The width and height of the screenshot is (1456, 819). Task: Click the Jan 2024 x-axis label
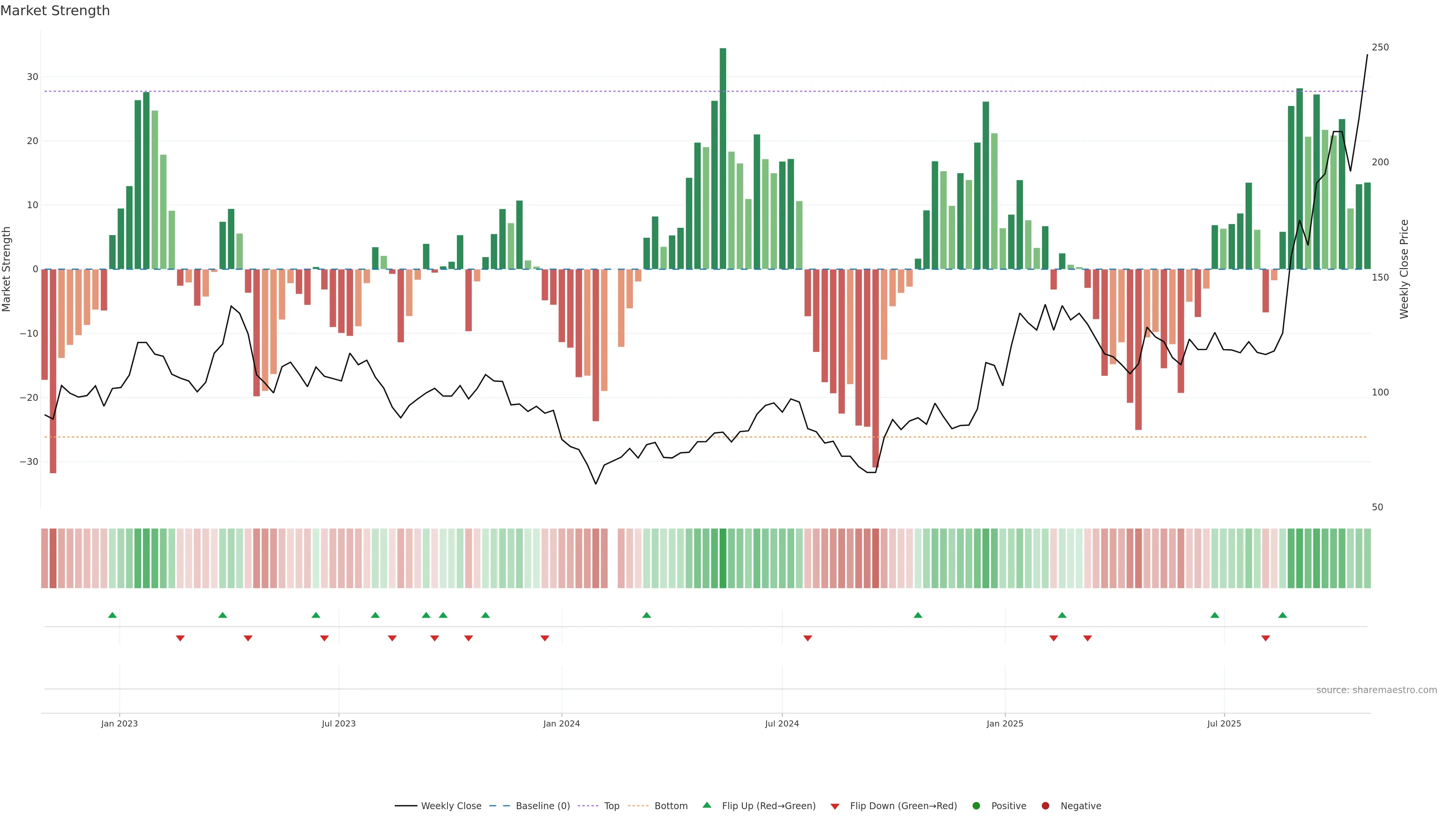tap(561, 723)
